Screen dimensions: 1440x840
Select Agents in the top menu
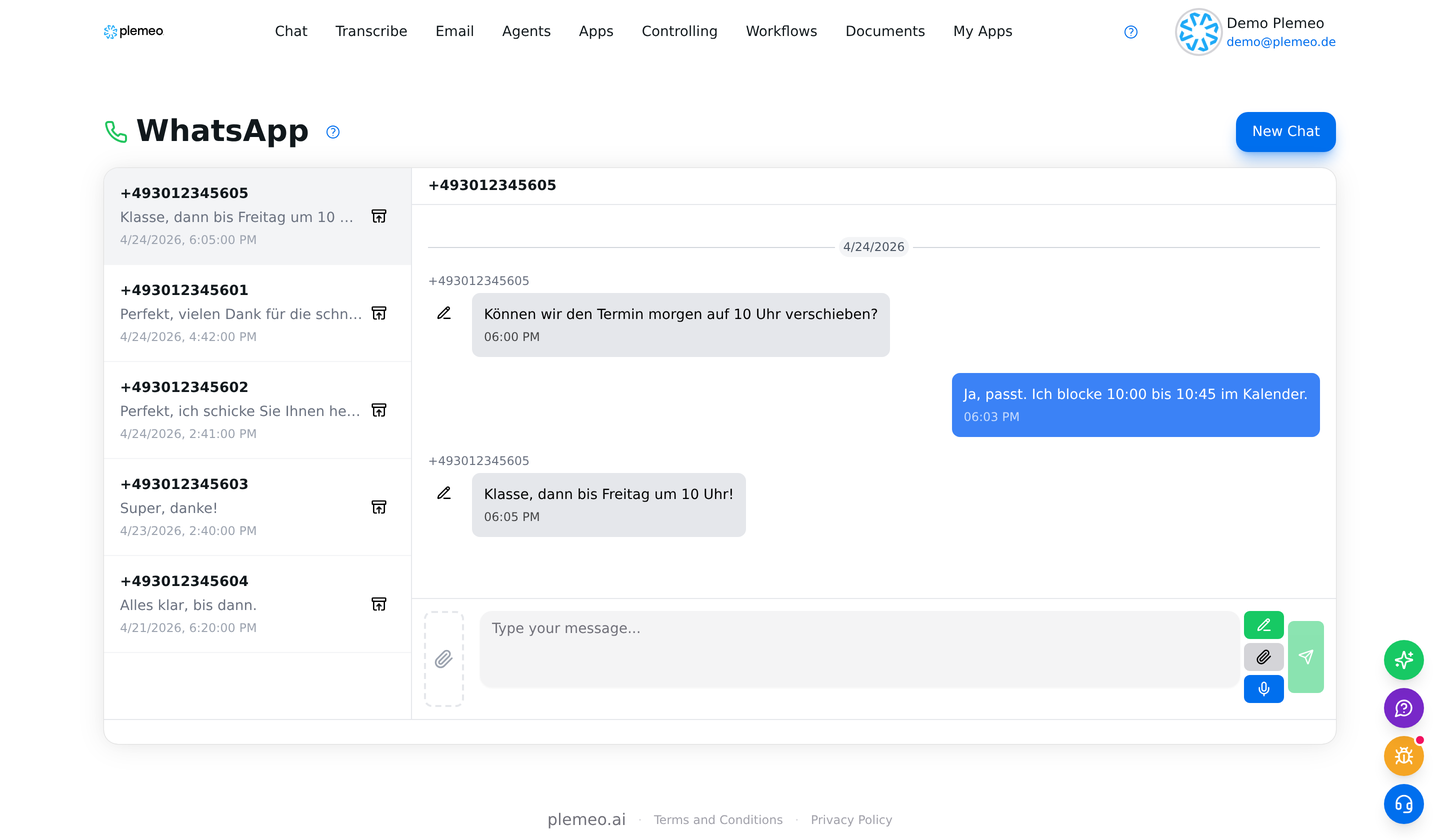pos(526,31)
